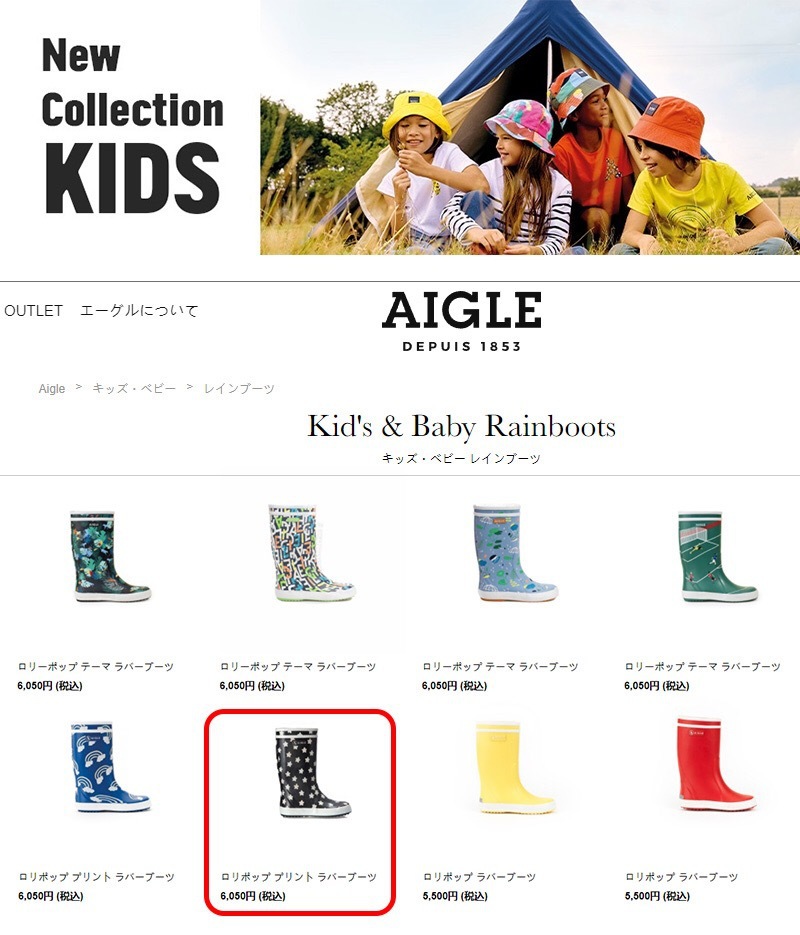Click the New Collection KIDS headline
Image resolution: width=800 pixels, height=935 pixels.
[132, 124]
